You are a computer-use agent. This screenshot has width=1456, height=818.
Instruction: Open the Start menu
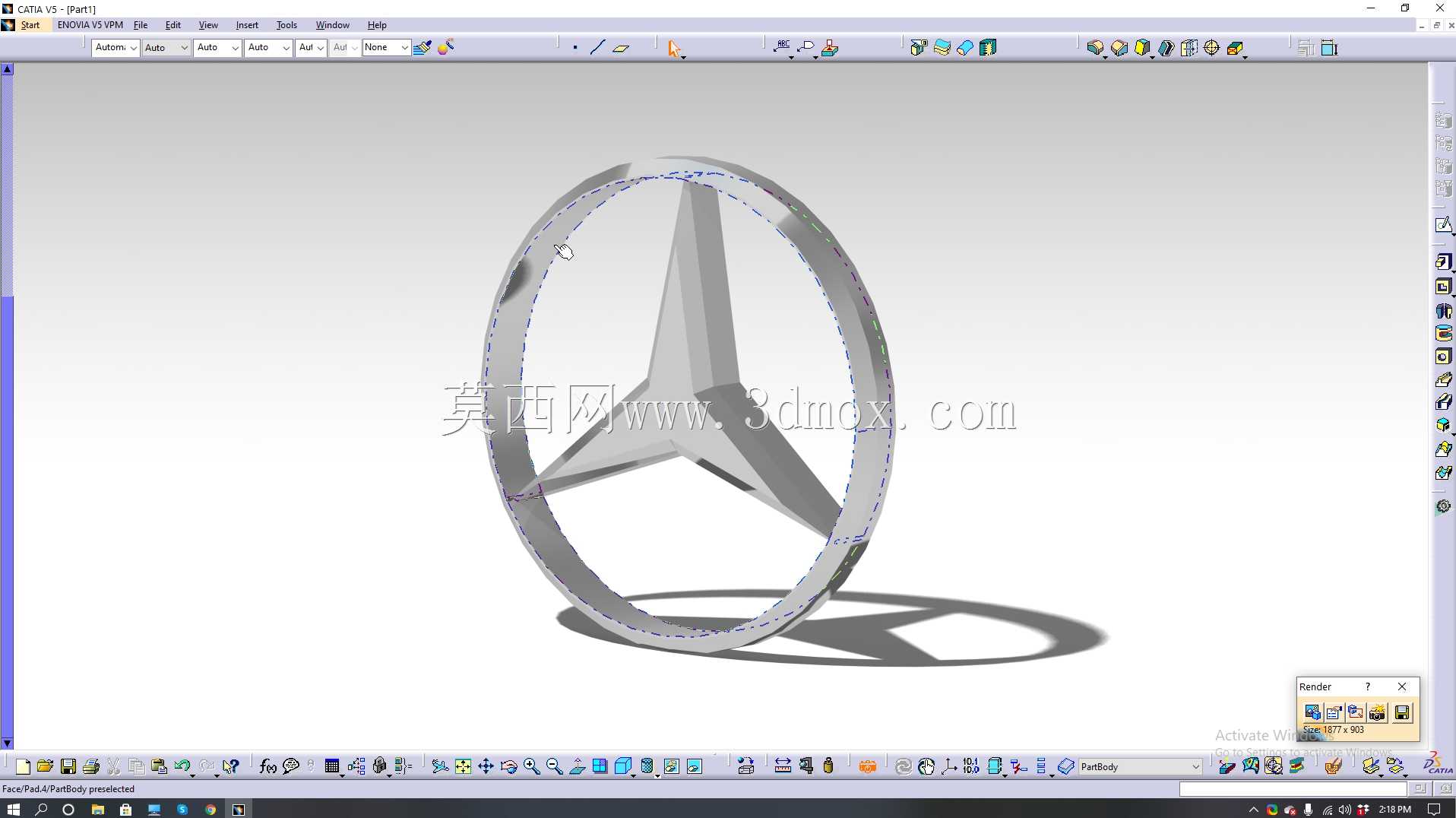(30, 25)
